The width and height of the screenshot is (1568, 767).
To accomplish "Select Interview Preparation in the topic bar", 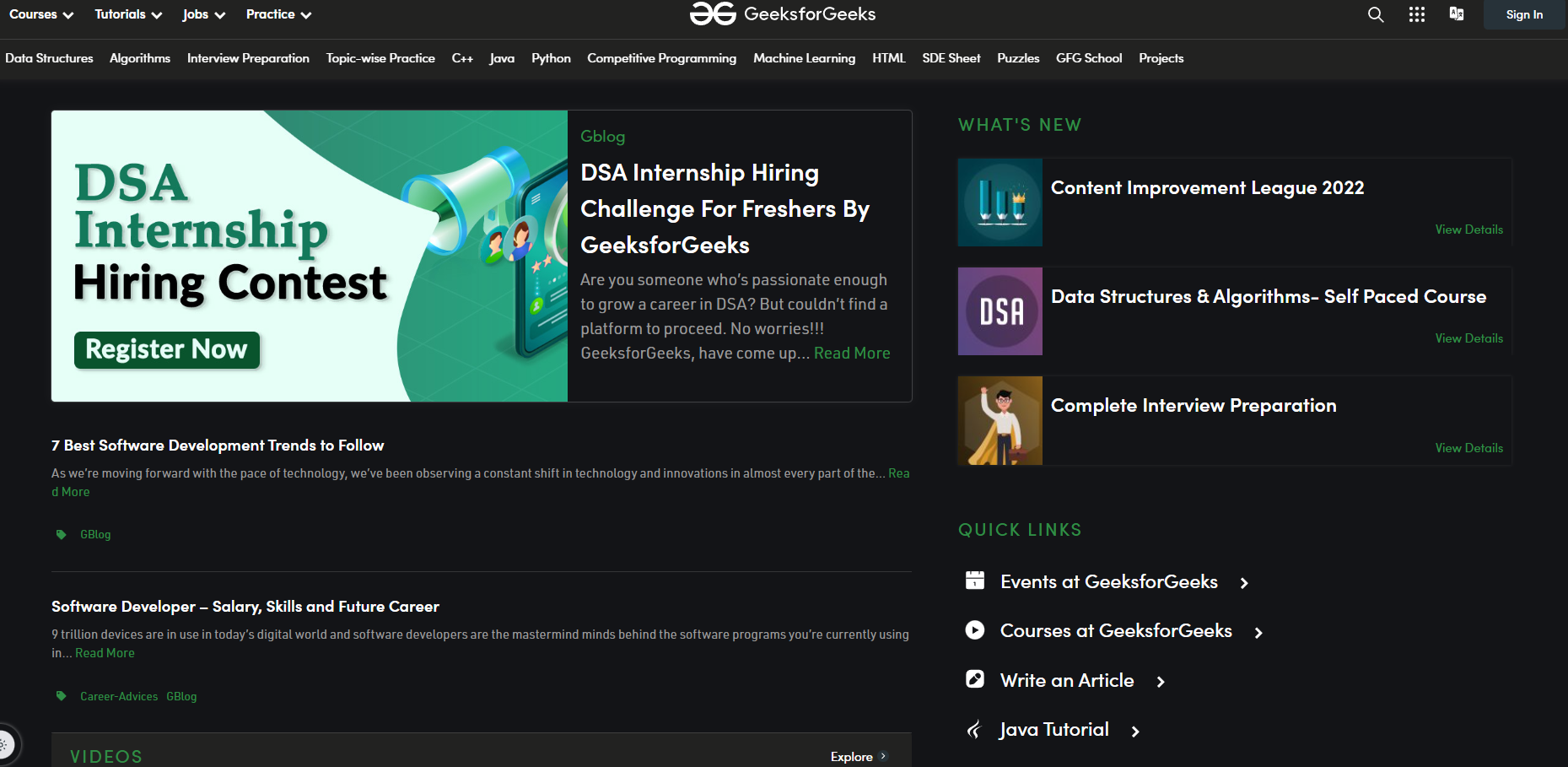I will pos(248,58).
